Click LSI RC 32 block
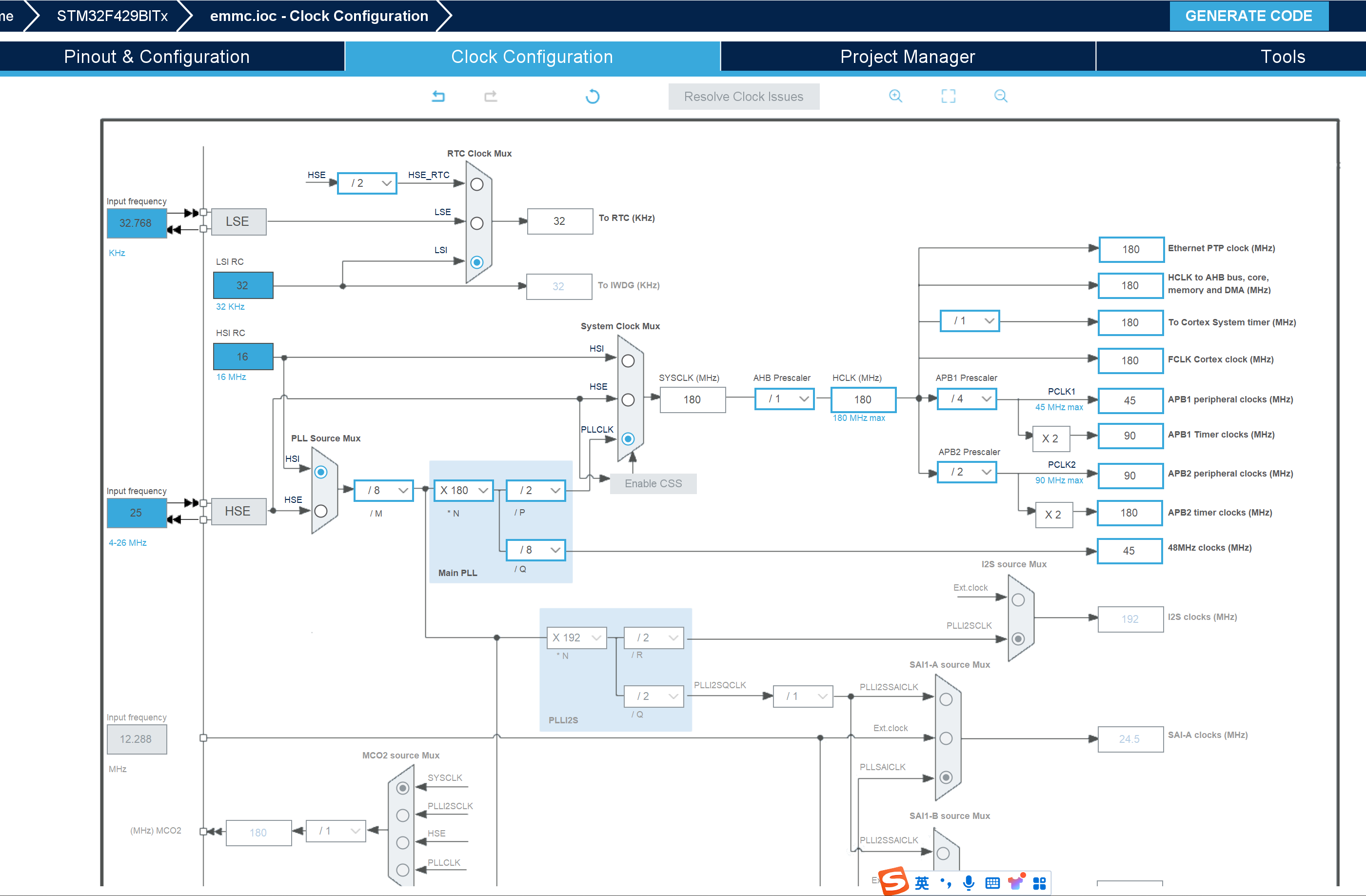Screen dimensions: 1366x896 [243, 285]
